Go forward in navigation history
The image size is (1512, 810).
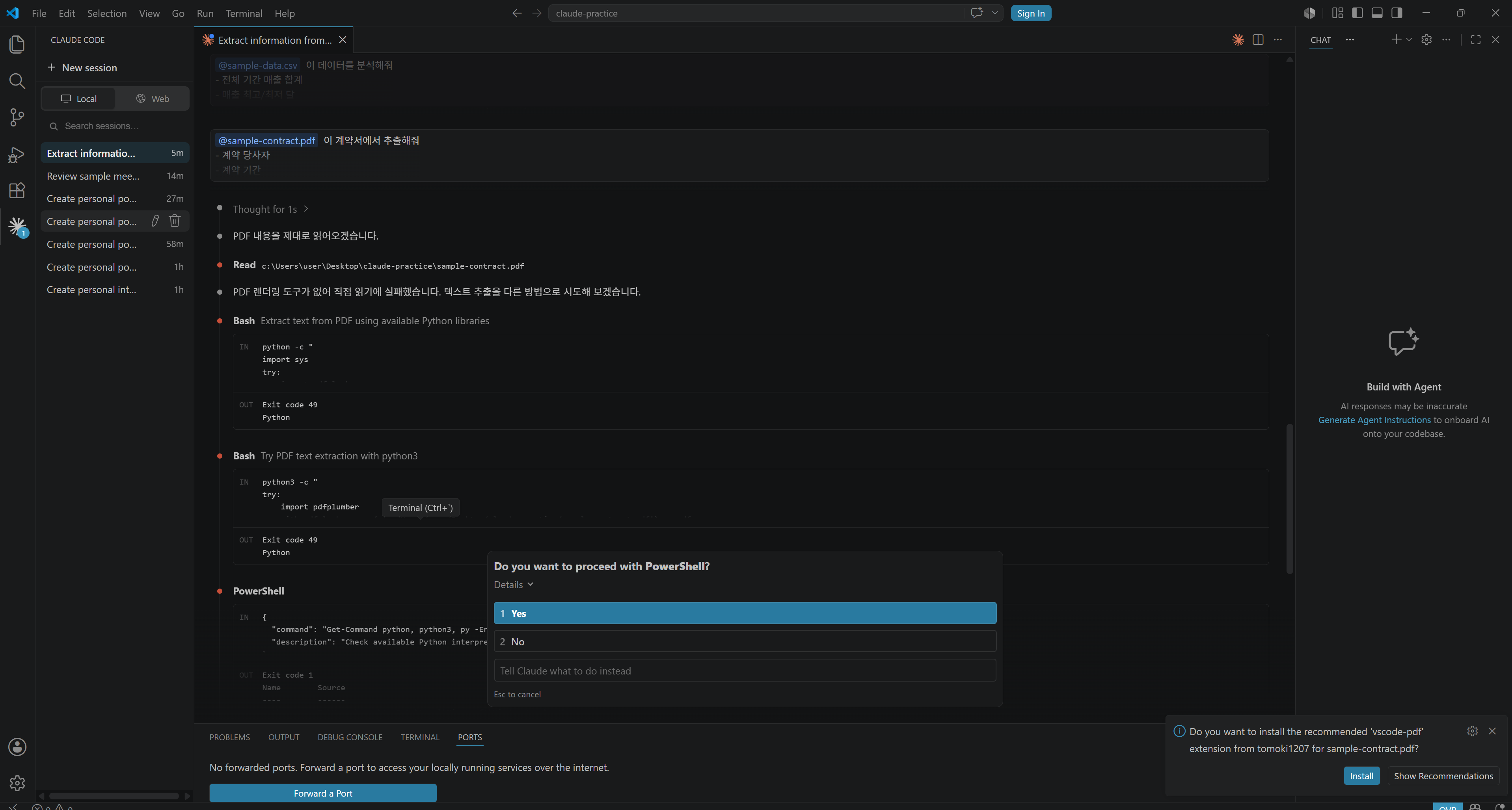click(536, 13)
